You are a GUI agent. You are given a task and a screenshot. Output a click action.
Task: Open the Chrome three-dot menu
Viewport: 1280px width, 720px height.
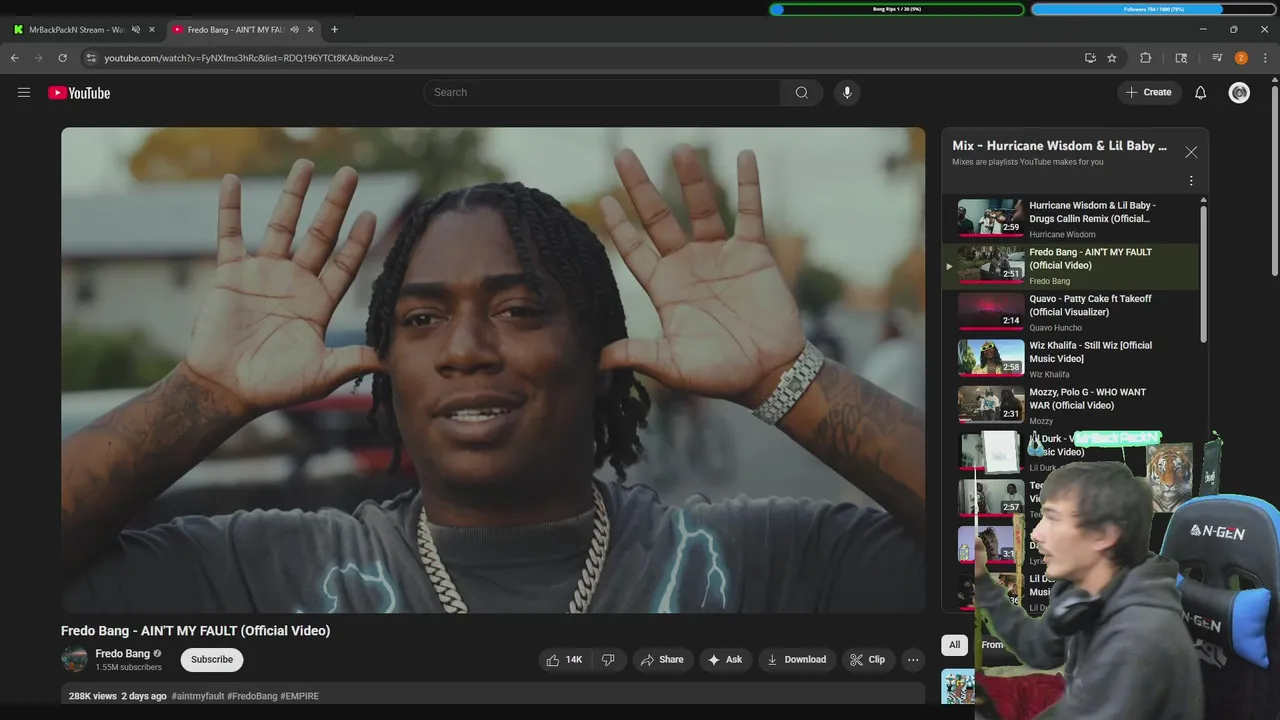(x=1265, y=58)
